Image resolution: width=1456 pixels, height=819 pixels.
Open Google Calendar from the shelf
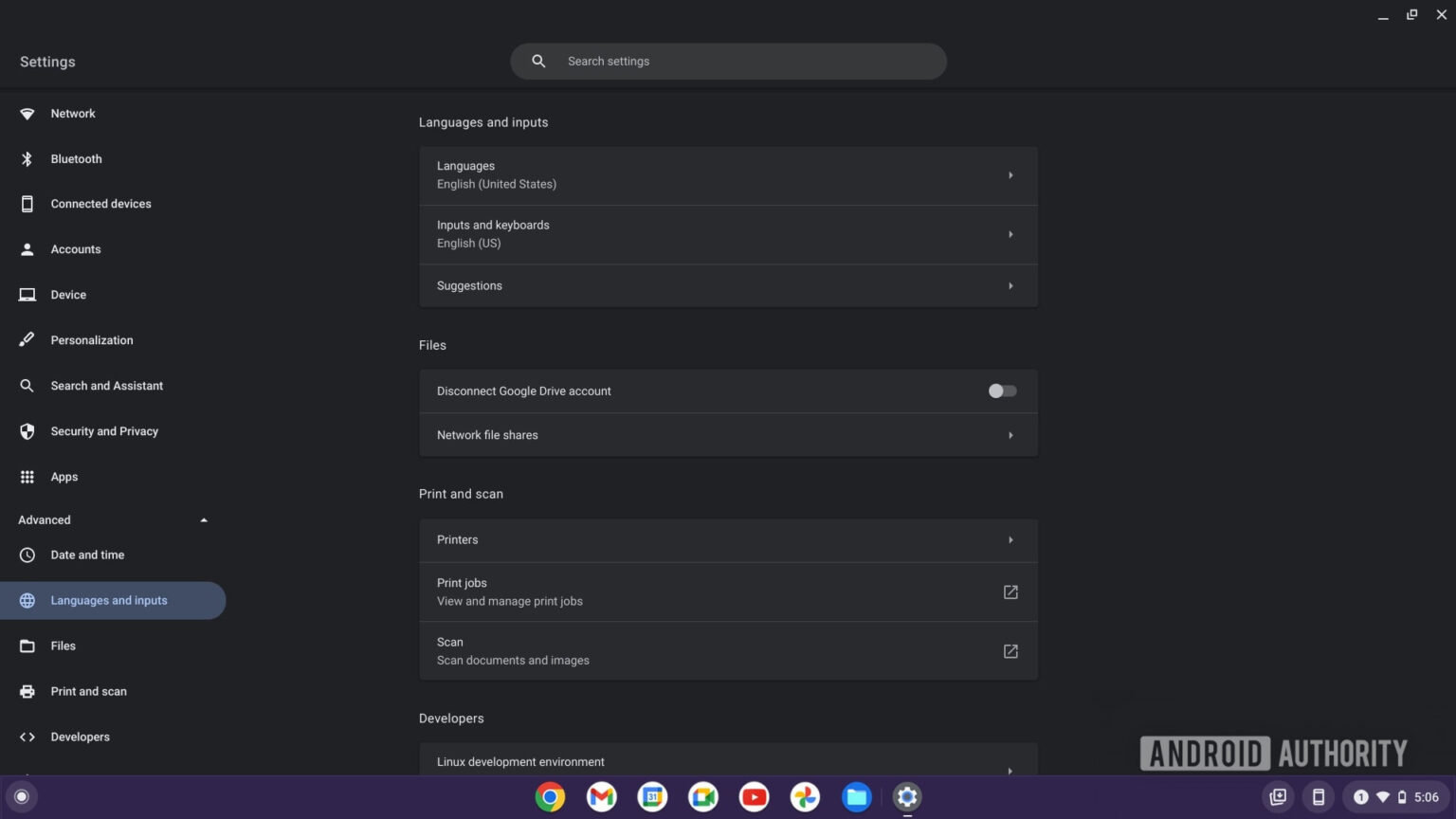click(x=652, y=796)
